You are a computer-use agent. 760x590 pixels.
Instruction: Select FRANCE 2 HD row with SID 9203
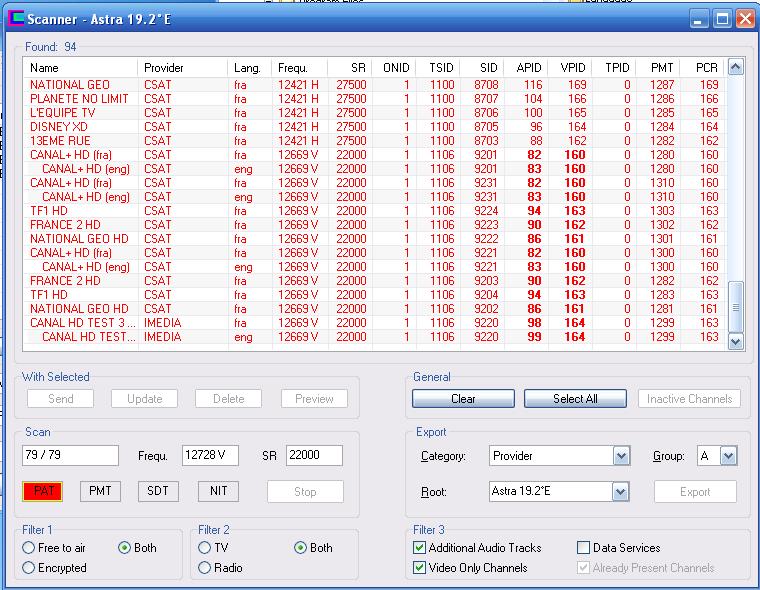(x=374, y=281)
